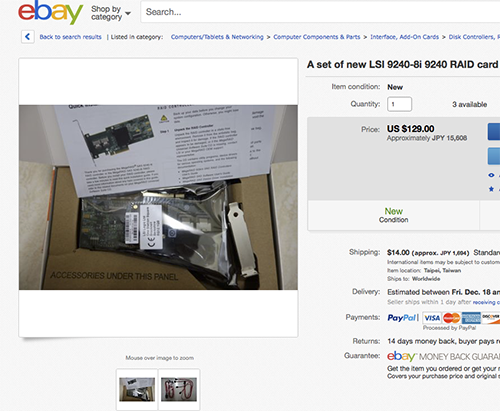
Task: Click the PayPal logo
Action: pyautogui.click(x=402, y=318)
